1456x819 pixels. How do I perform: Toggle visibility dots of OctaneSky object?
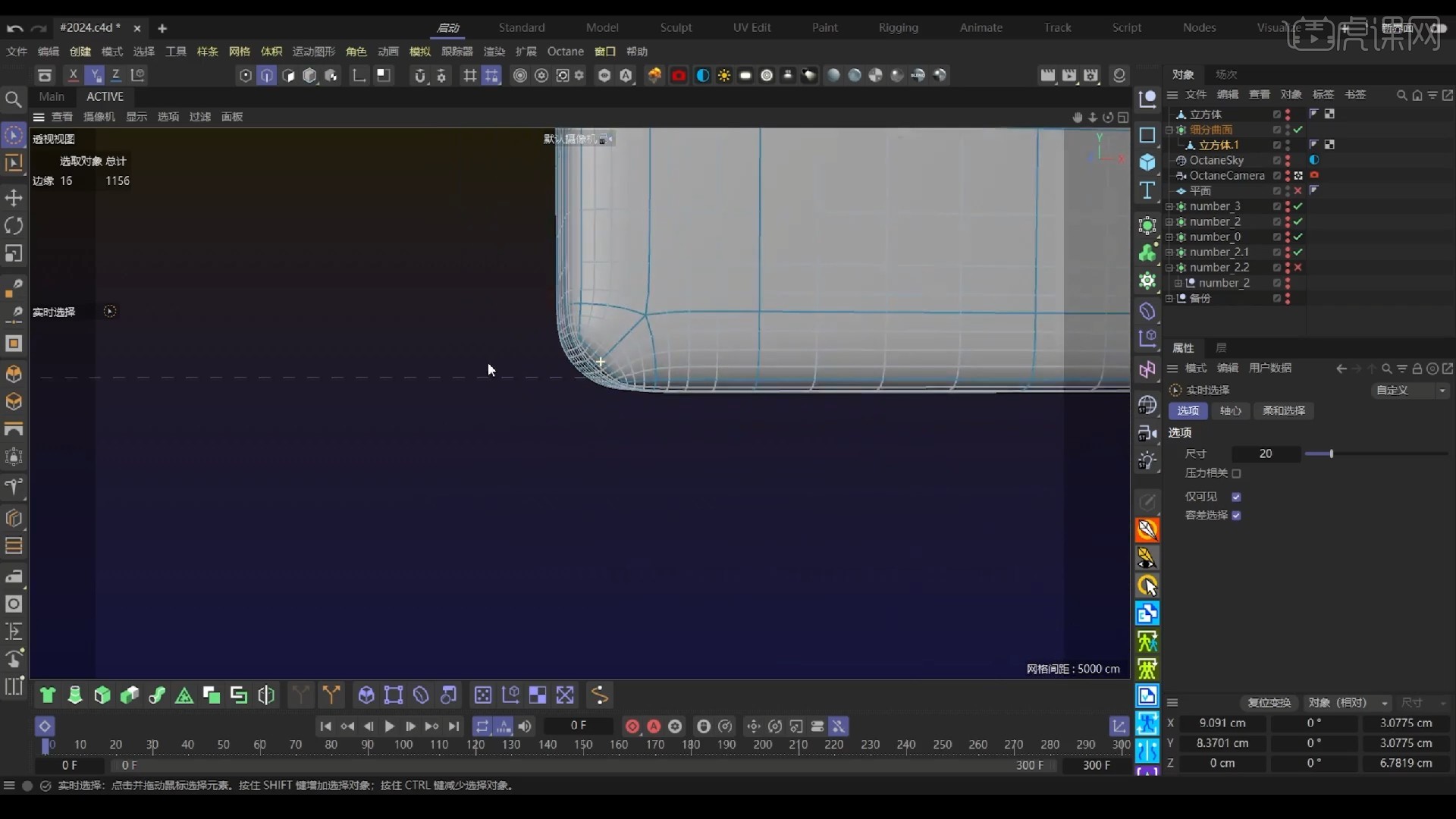(1288, 161)
